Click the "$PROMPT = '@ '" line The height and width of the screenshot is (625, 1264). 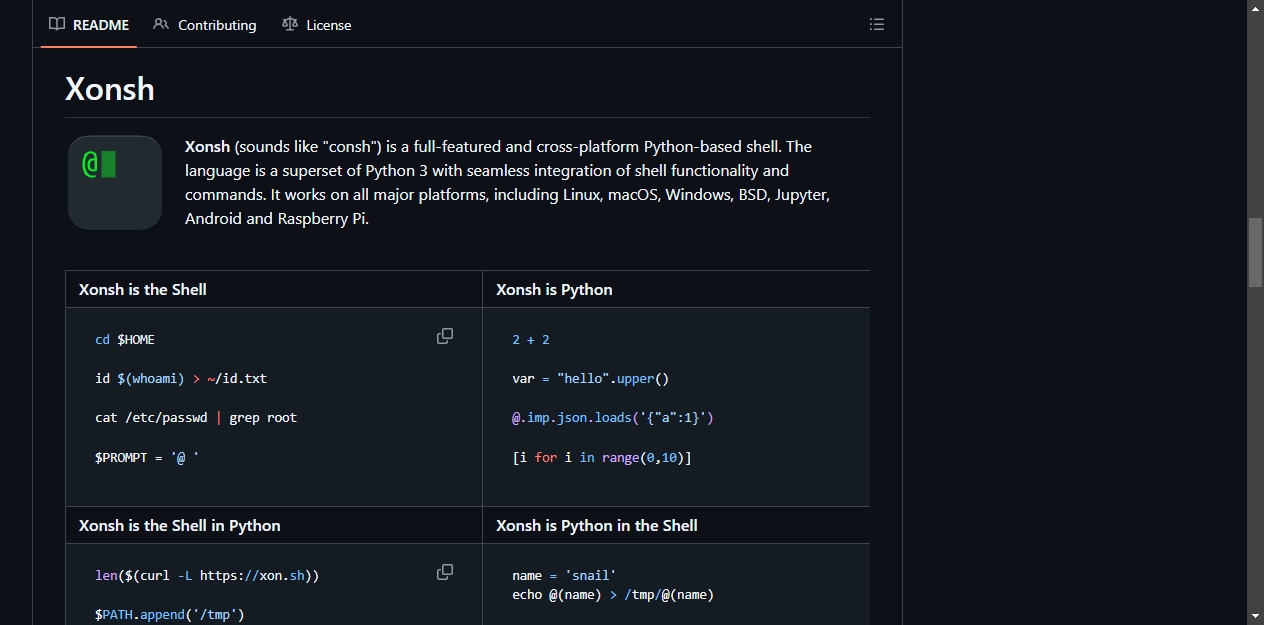pos(147,457)
